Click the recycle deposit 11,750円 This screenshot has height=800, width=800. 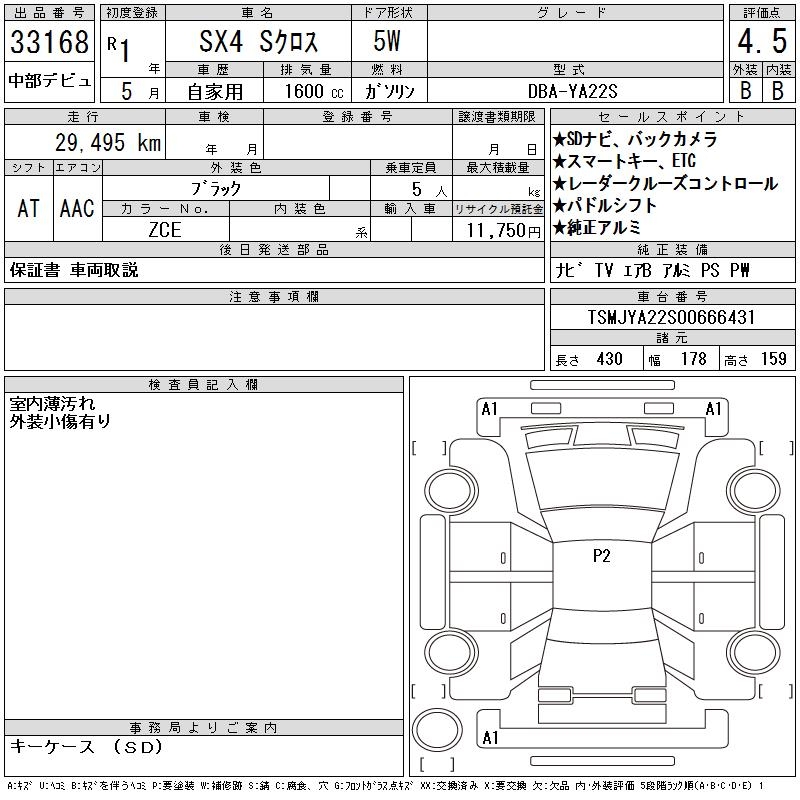503,231
